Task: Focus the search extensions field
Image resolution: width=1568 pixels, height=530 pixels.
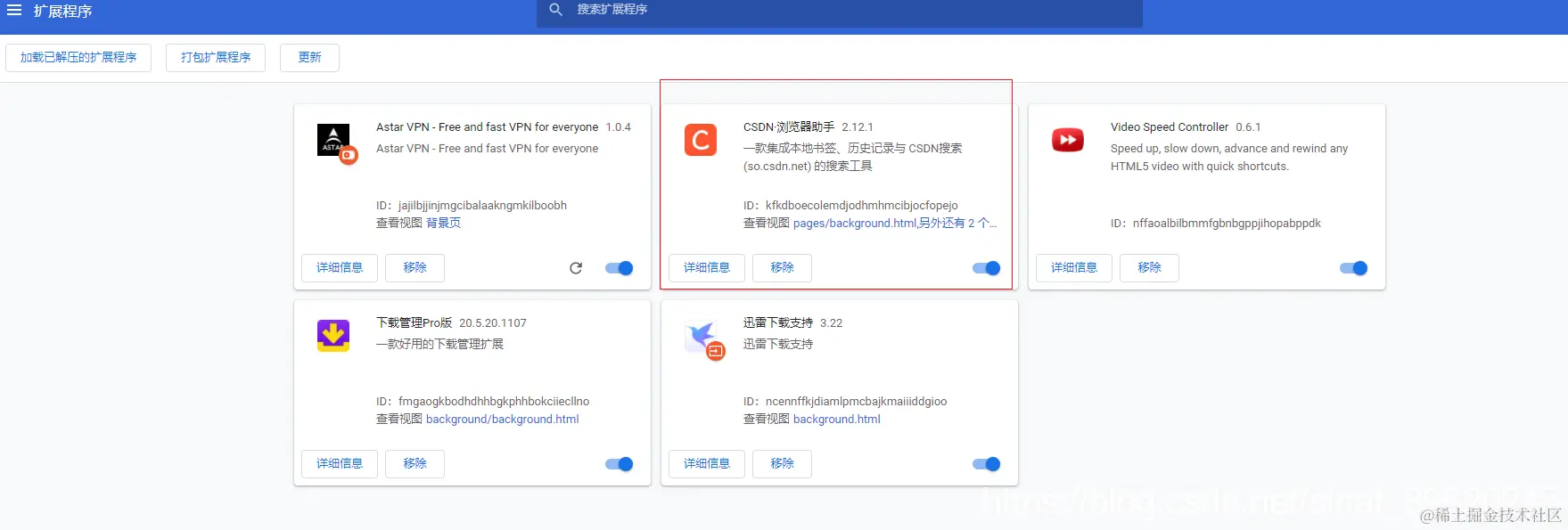Action: [840, 12]
